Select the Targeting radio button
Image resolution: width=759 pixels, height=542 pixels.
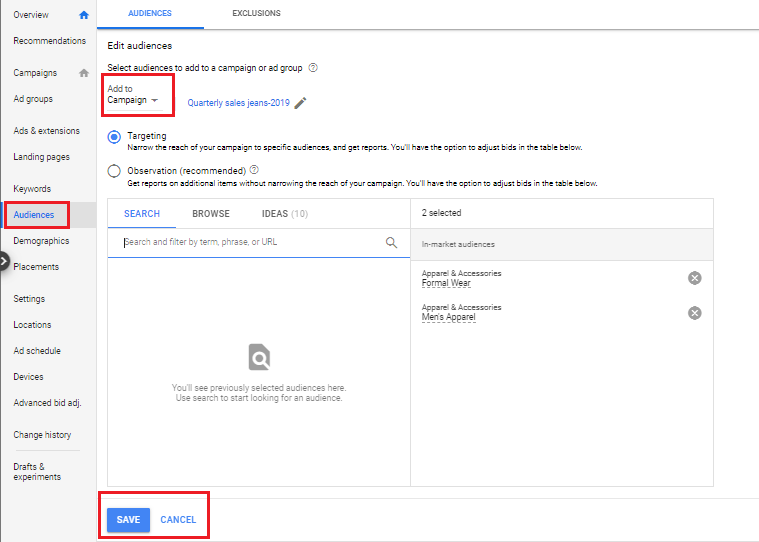tap(114, 137)
